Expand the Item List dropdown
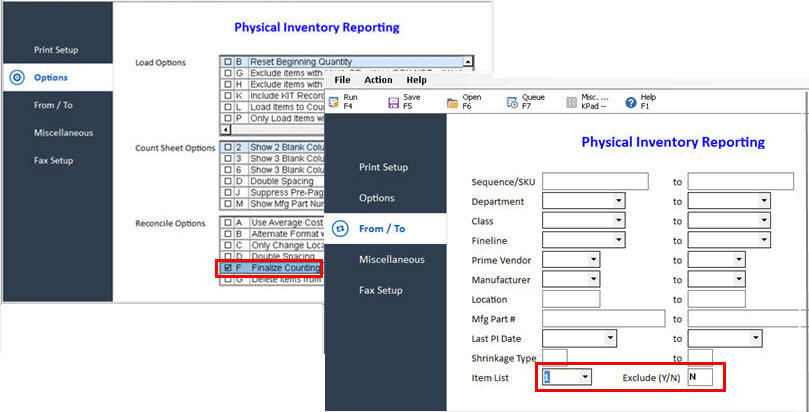Image resolution: width=809 pixels, height=412 pixels. click(x=585, y=377)
